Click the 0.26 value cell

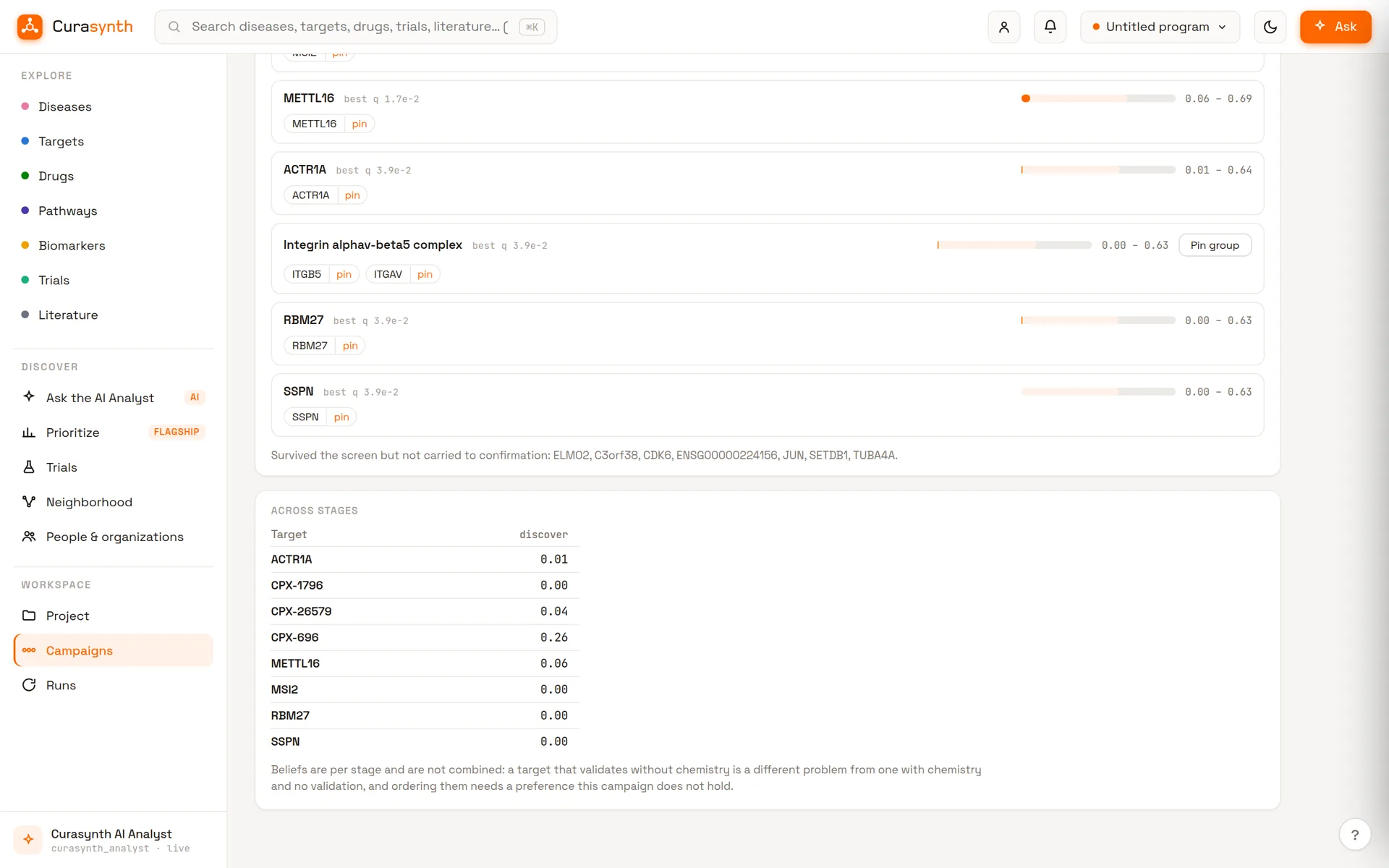(554, 637)
